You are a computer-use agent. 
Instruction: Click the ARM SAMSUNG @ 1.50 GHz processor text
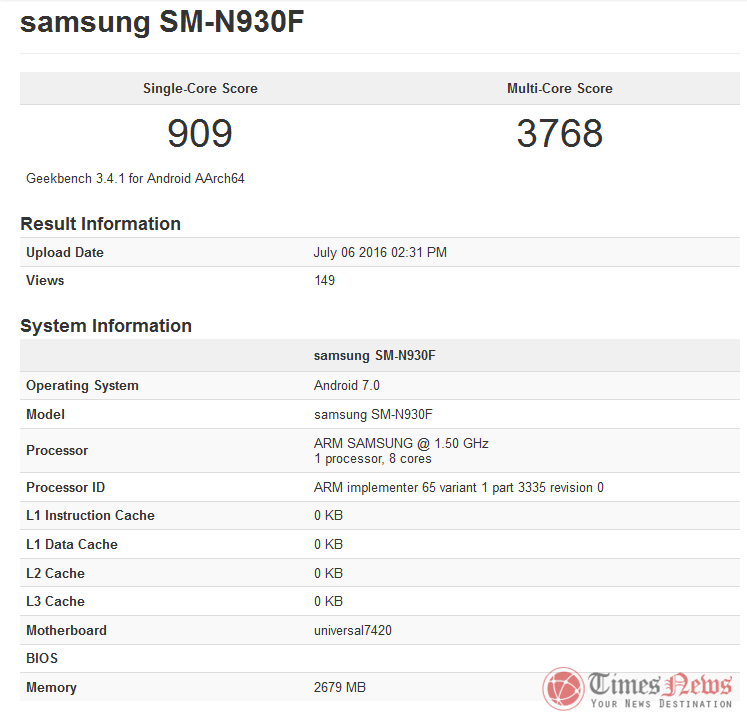tap(401, 443)
